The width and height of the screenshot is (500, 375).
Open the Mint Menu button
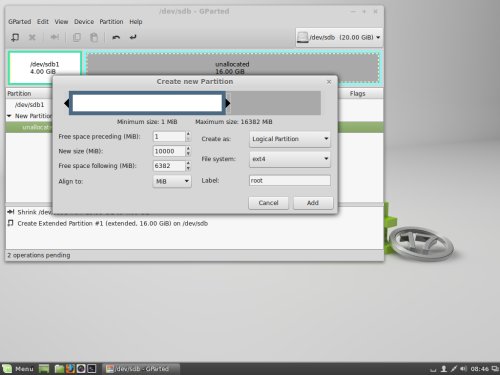(x=18, y=369)
